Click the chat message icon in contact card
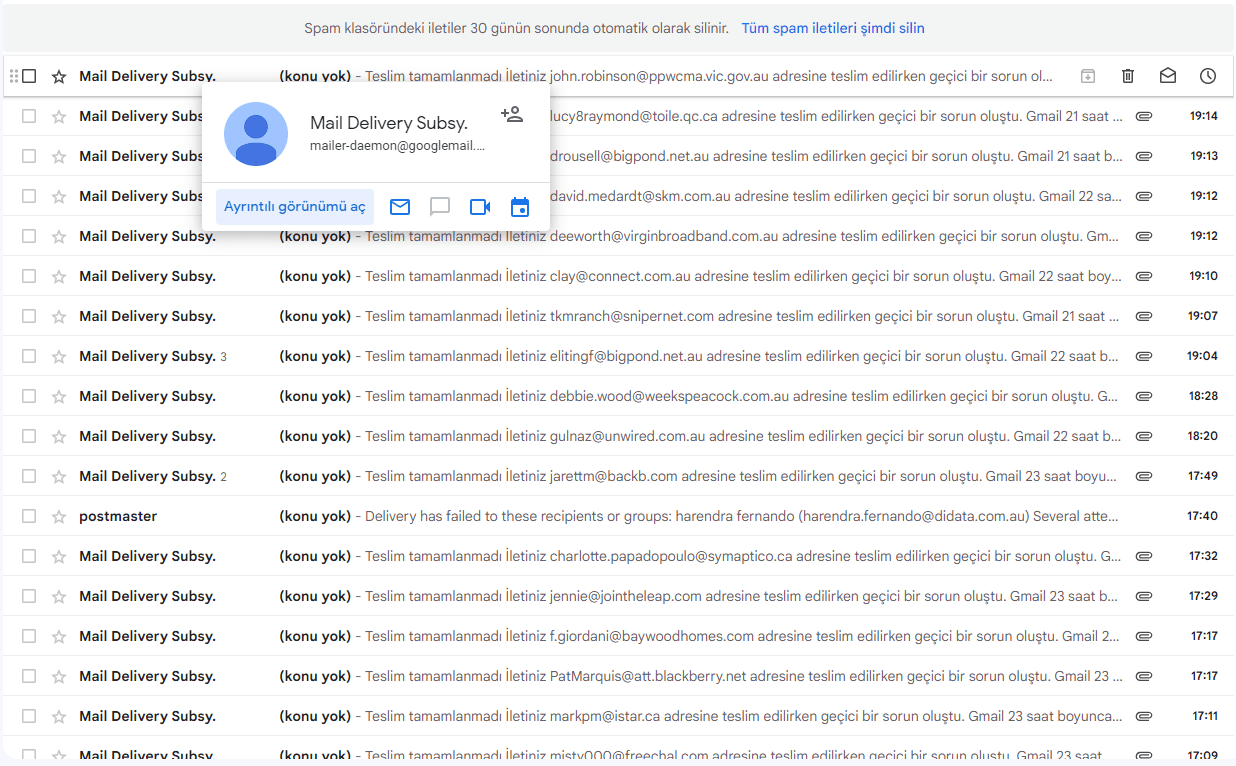The image size is (1236, 766). click(440, 207)
